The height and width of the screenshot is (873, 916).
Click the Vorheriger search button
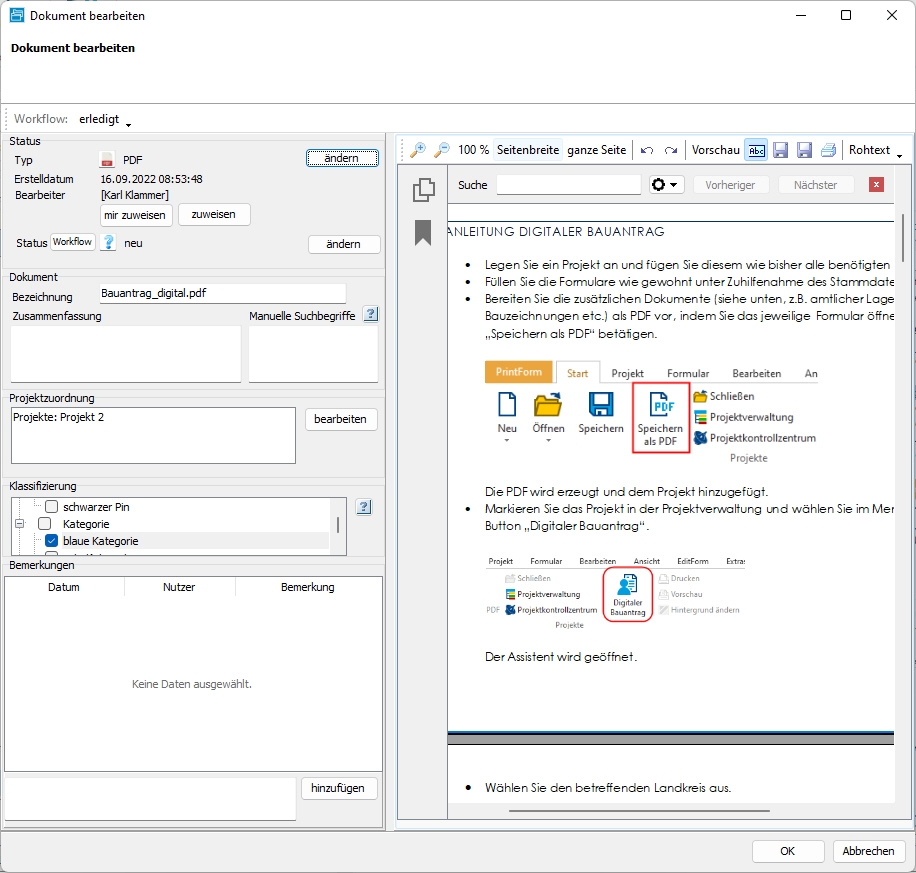pyautogui.click(x=730, y=185)
